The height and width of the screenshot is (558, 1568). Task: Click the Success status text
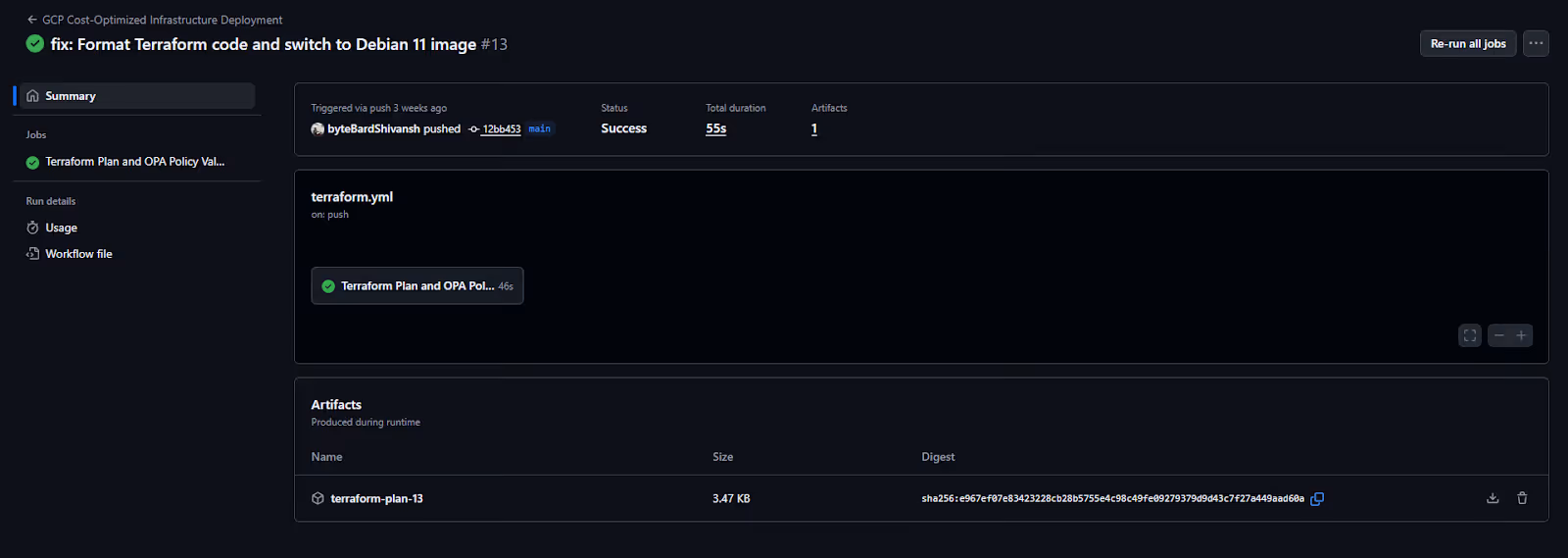623,128
